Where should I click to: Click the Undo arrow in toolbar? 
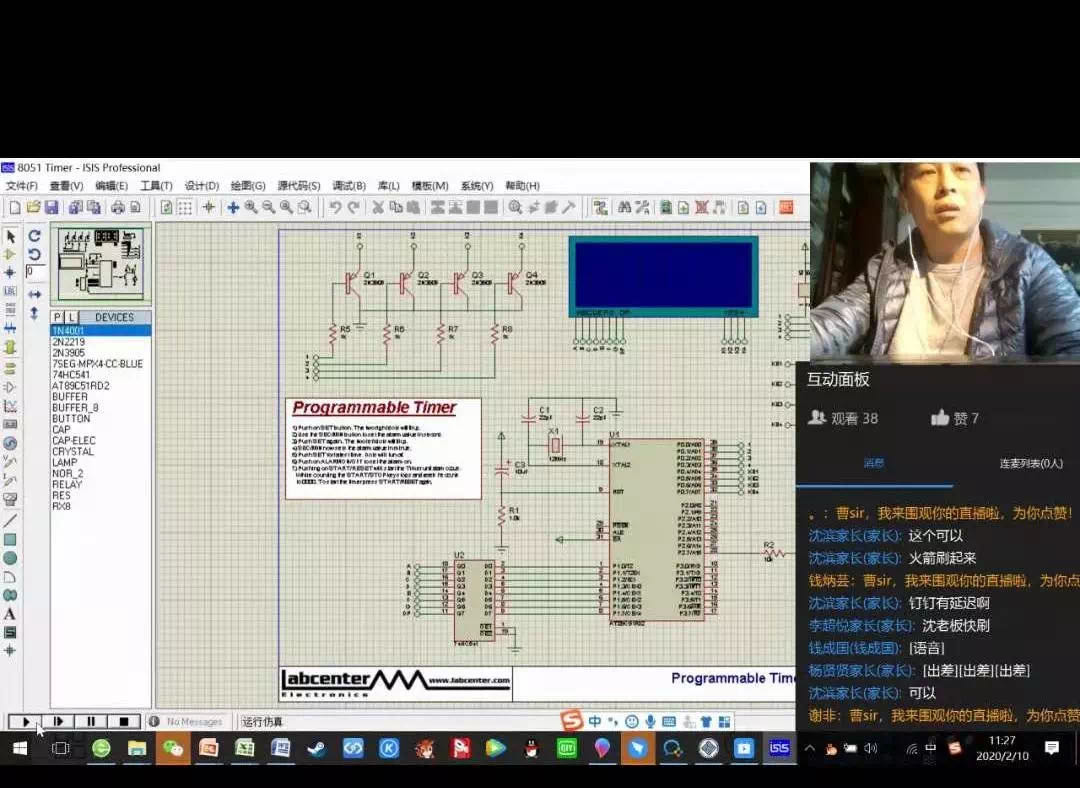335,207
